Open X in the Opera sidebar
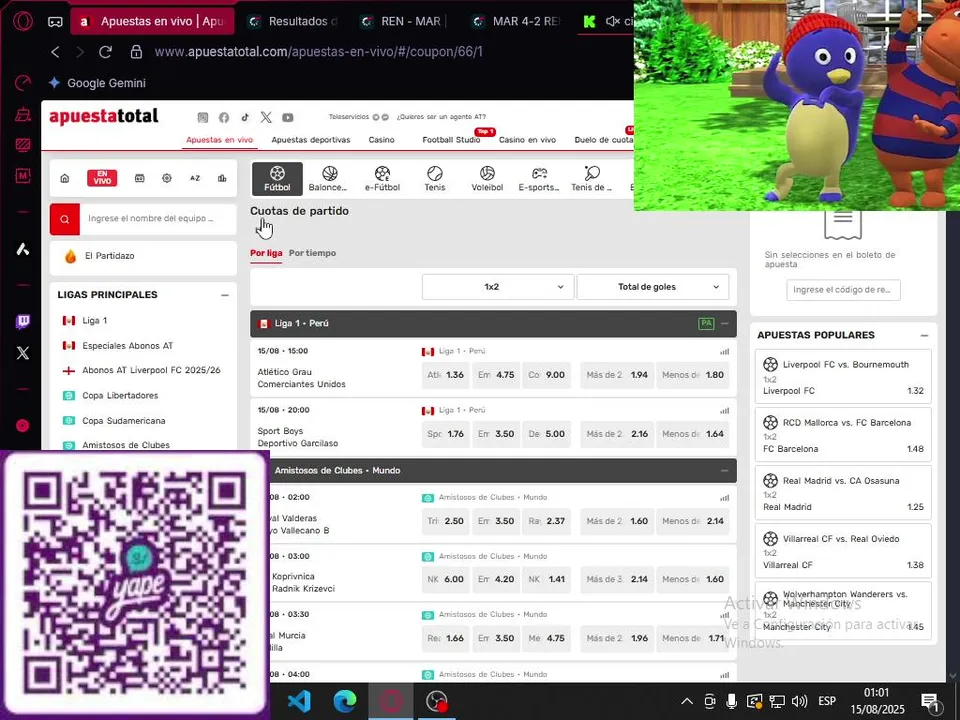This screenshot has height=720, width=960. pyautogui.click(x=23, y=353)
